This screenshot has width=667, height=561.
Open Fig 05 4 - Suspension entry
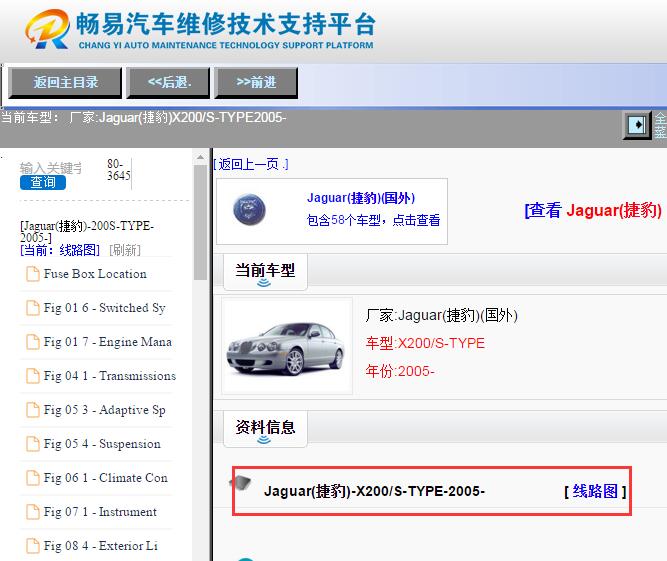coord(102,444)
